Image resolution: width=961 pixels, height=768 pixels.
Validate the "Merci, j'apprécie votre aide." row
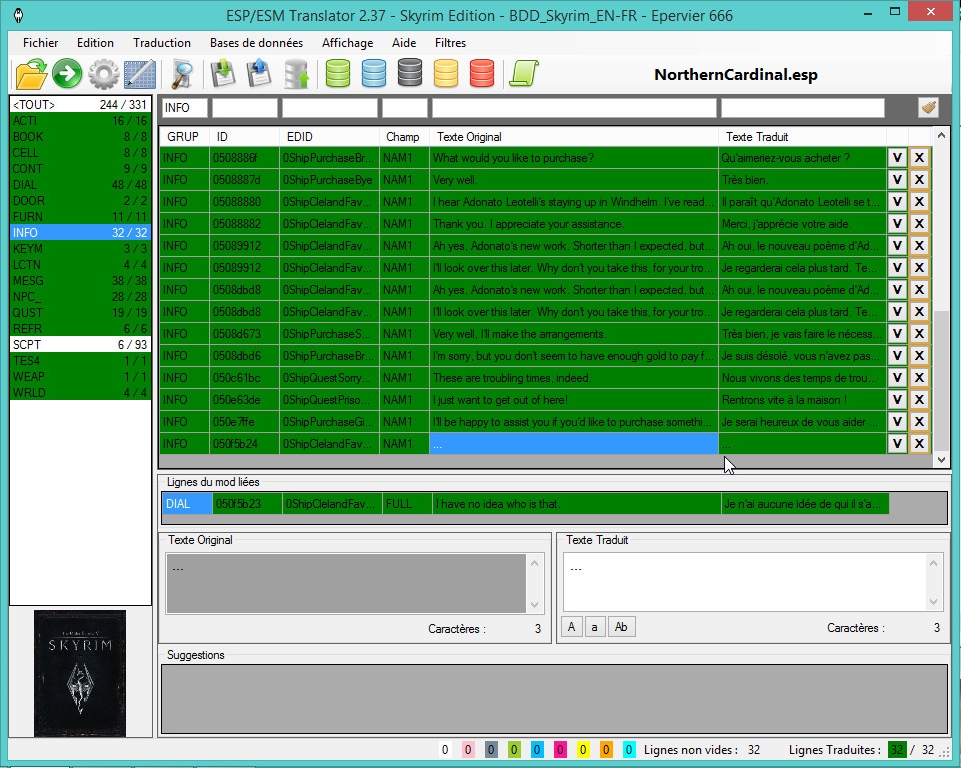(897, 224)
